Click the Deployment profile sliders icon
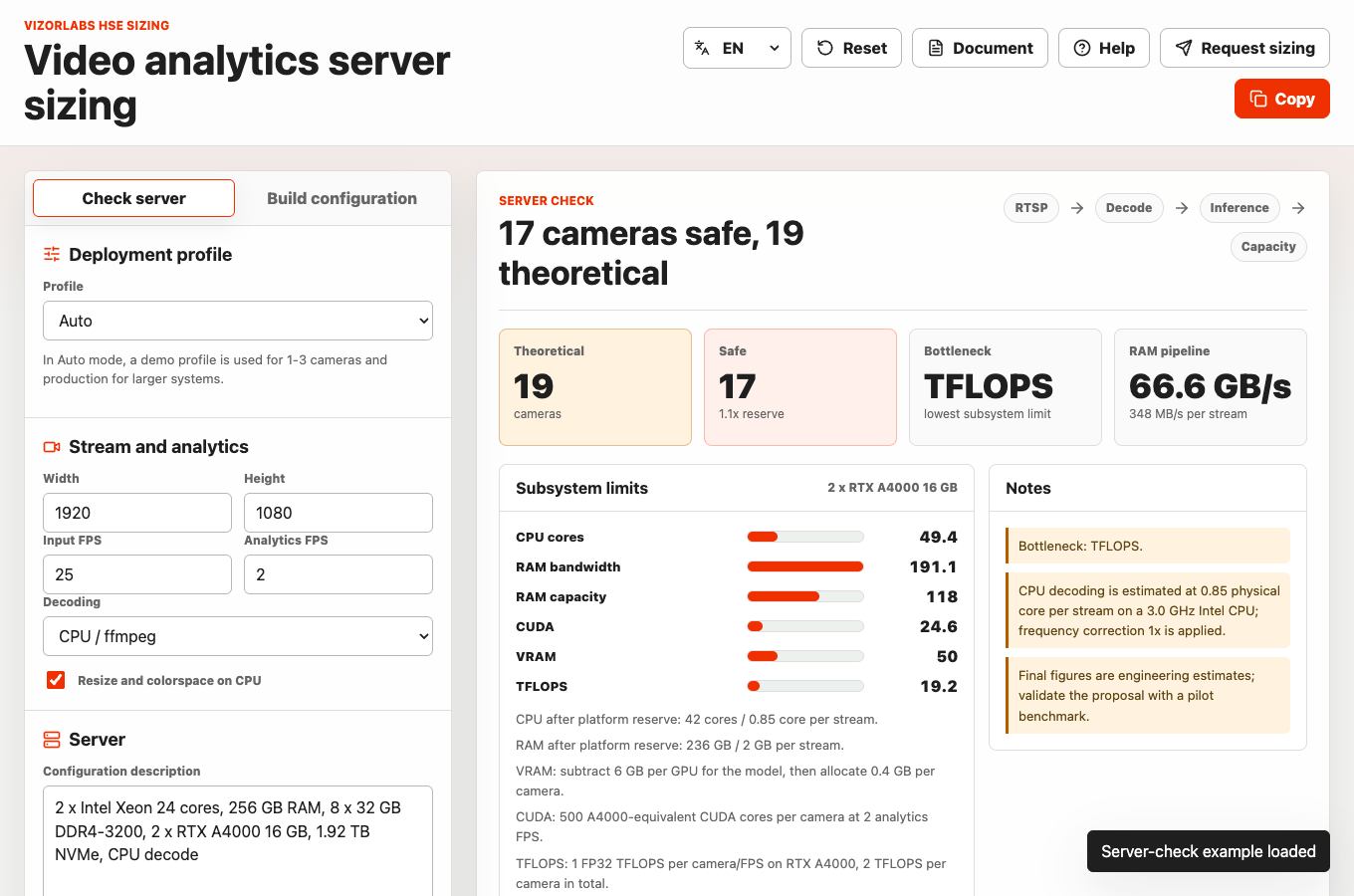 click(52, 254)
